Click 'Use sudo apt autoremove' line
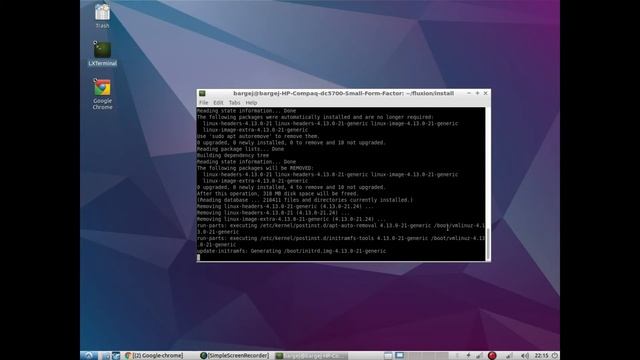 click(258, 136)
